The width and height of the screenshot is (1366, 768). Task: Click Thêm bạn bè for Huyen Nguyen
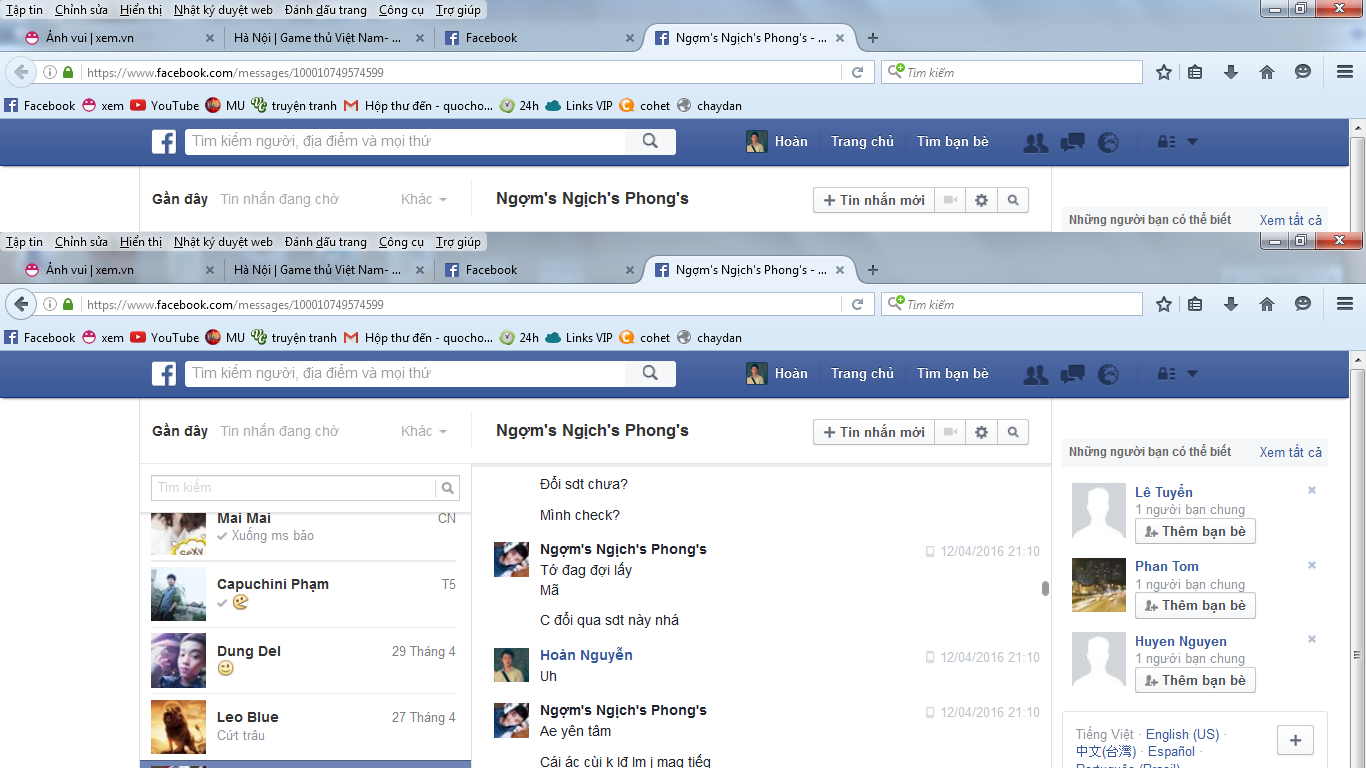coord(1195,680)
